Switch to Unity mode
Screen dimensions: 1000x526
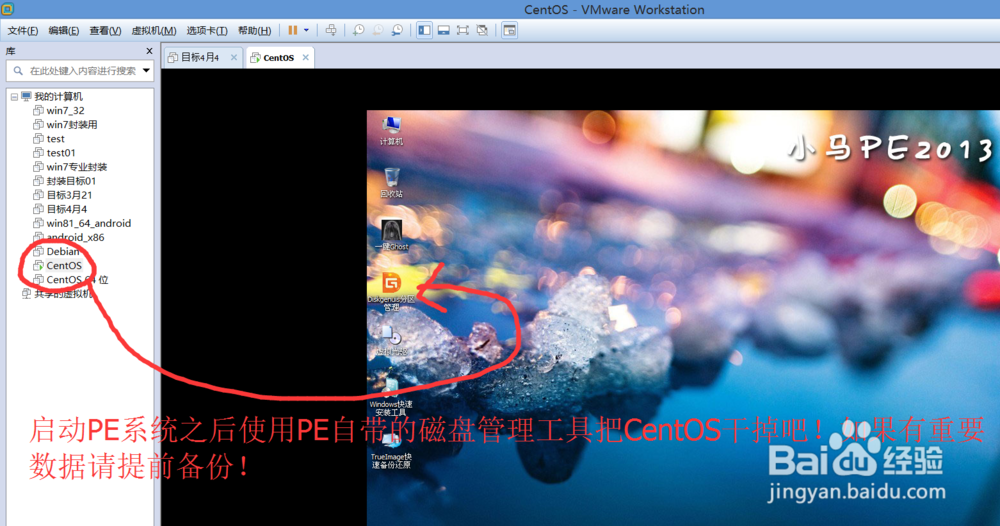click(x=482, y=30)
